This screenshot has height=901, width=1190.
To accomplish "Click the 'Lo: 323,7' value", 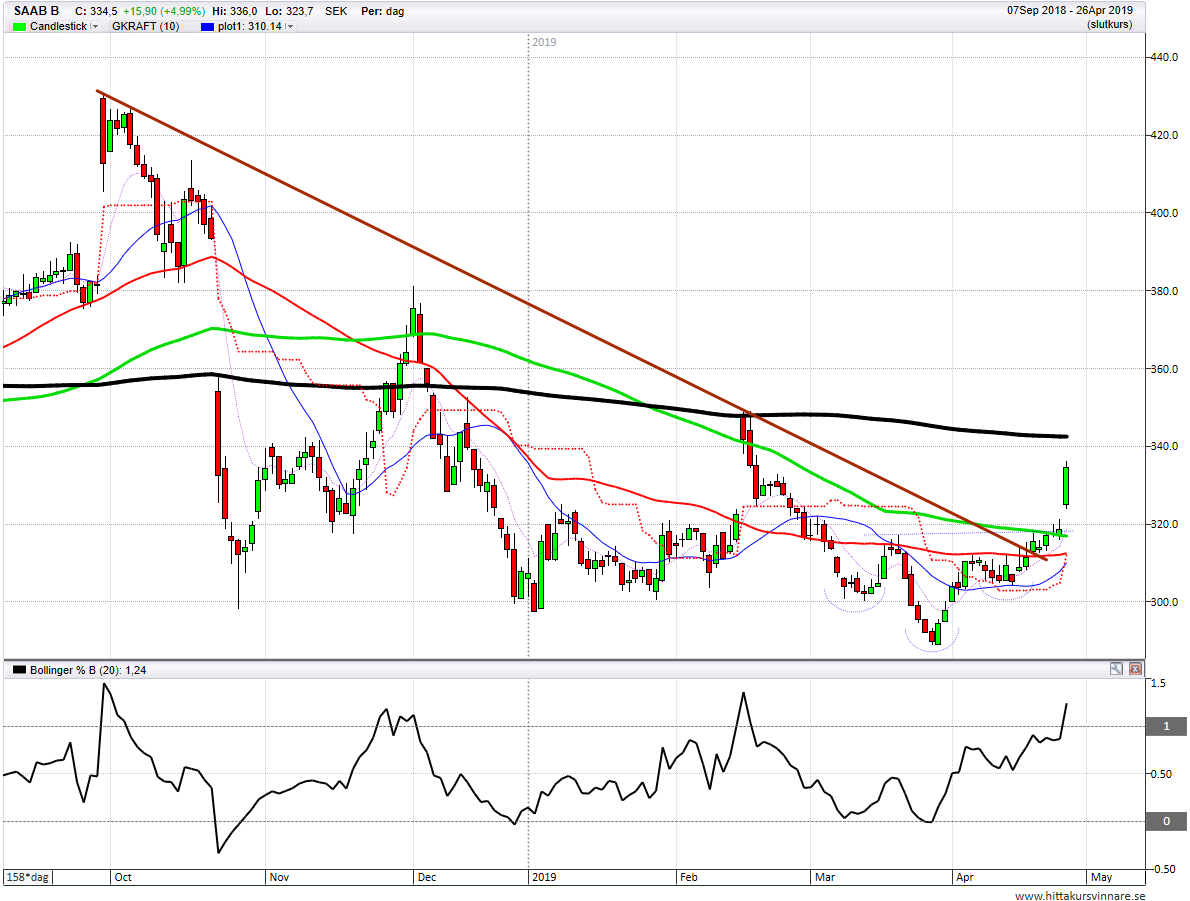I will point(289,11).
